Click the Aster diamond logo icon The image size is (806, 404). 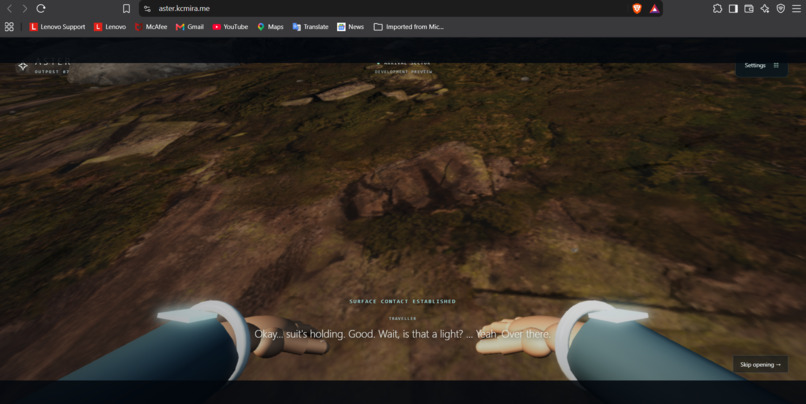[x=23, y=66]
